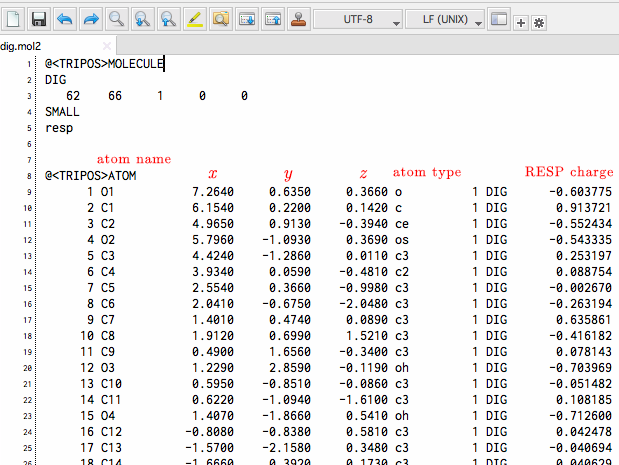Activate the yellow highlight marker tool
The image size is (619, 465).
195,19
